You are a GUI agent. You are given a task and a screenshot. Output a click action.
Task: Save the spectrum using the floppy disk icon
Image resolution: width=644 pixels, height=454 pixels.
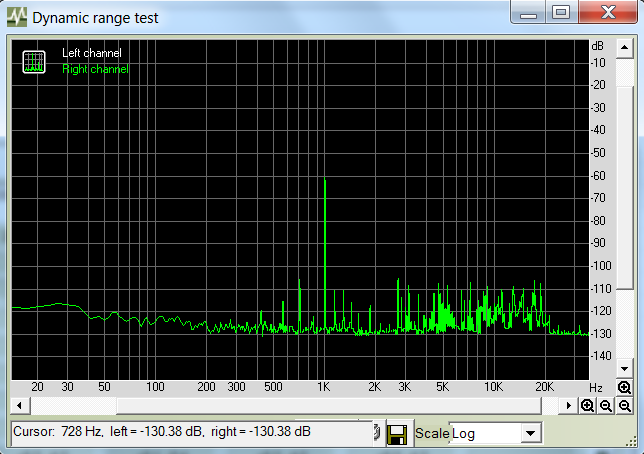397,433
